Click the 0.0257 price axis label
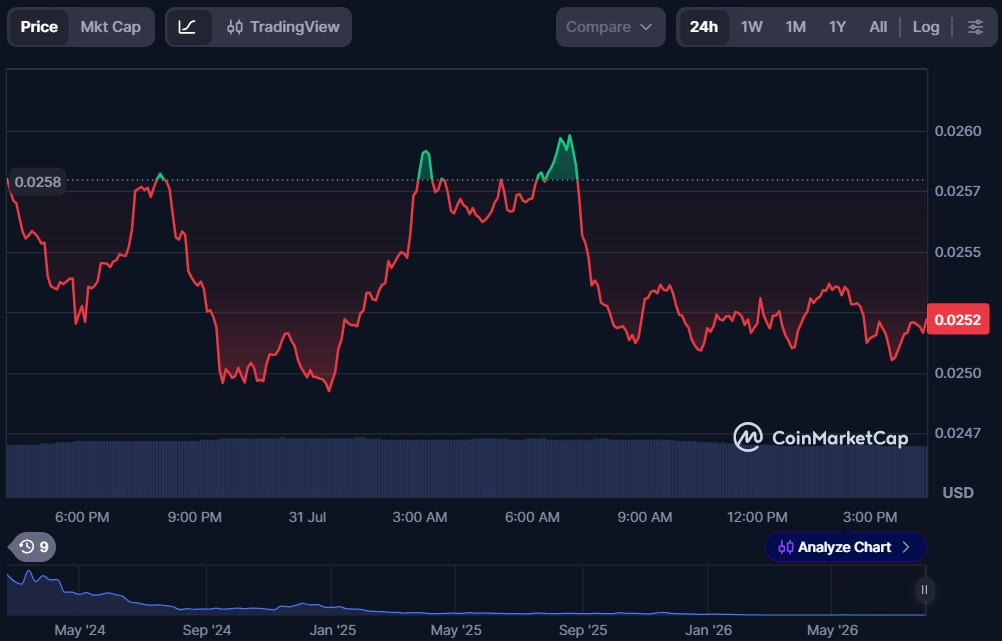This screenshot has height=641, width=1002. click(957, 191)
